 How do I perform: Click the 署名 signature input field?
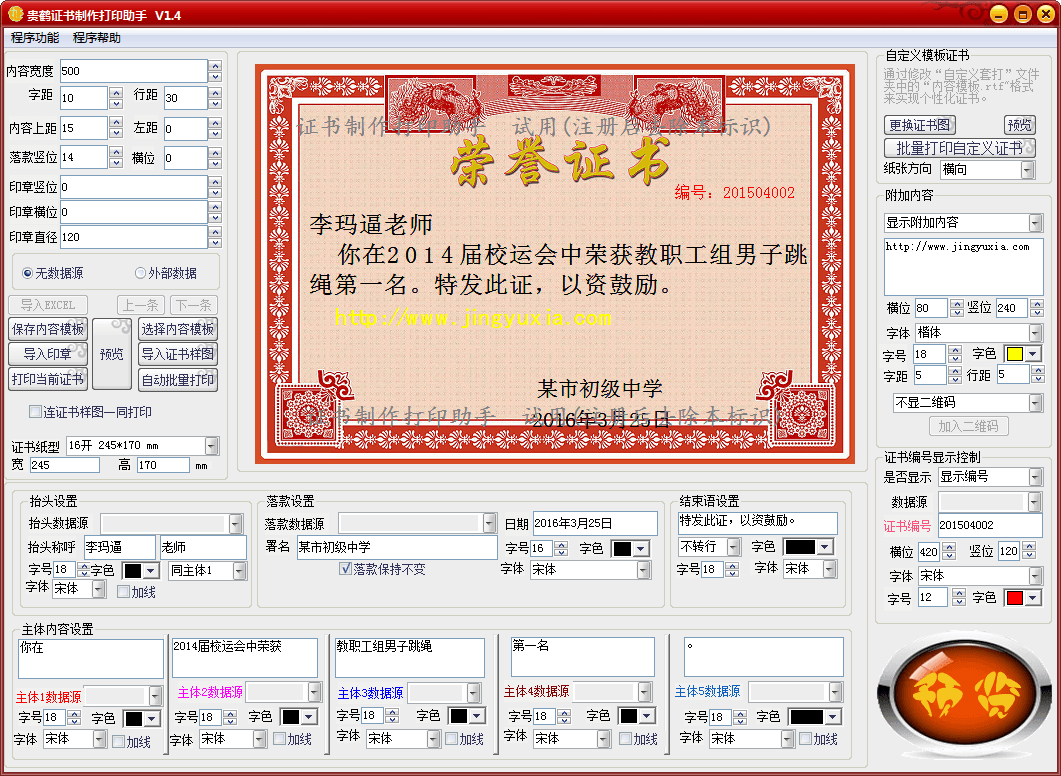[396, 548]
